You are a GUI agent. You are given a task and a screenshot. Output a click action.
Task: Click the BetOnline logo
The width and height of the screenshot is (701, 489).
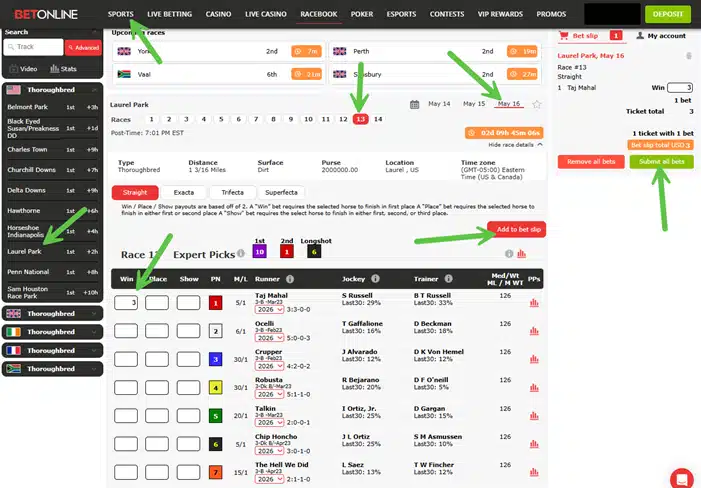coord(46,14)
